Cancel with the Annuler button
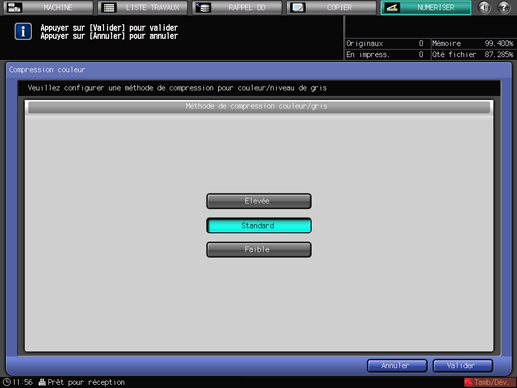This screenshot has height=388, width=517. point(397,366)
